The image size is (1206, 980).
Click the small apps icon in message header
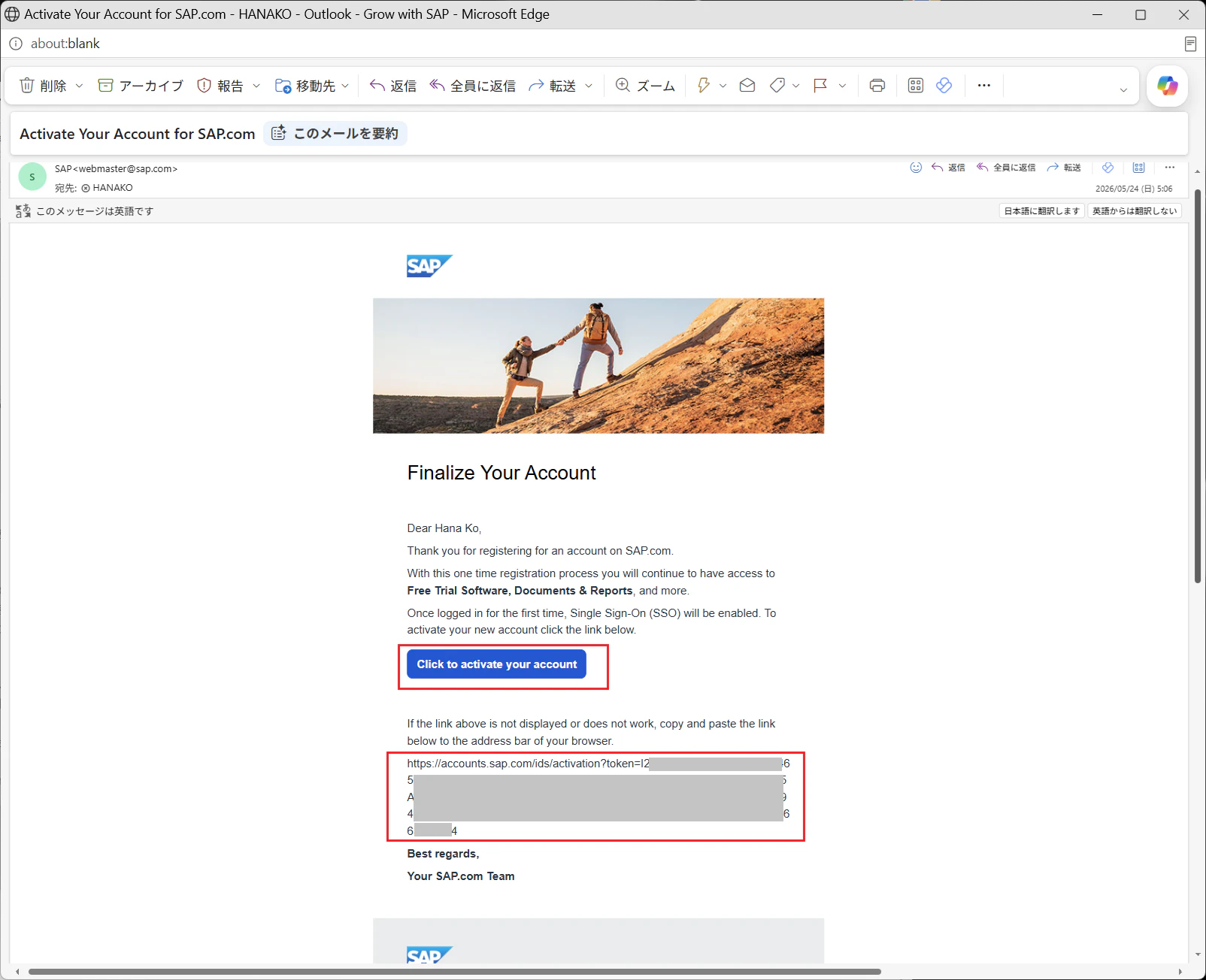[1139, 168]
